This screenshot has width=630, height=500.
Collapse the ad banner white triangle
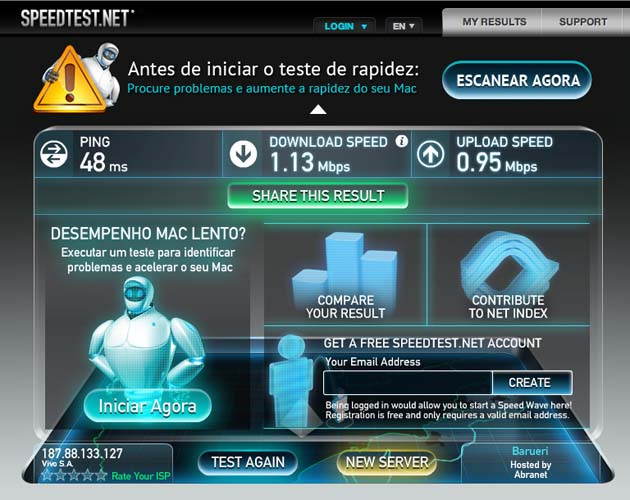pos(318,109)
